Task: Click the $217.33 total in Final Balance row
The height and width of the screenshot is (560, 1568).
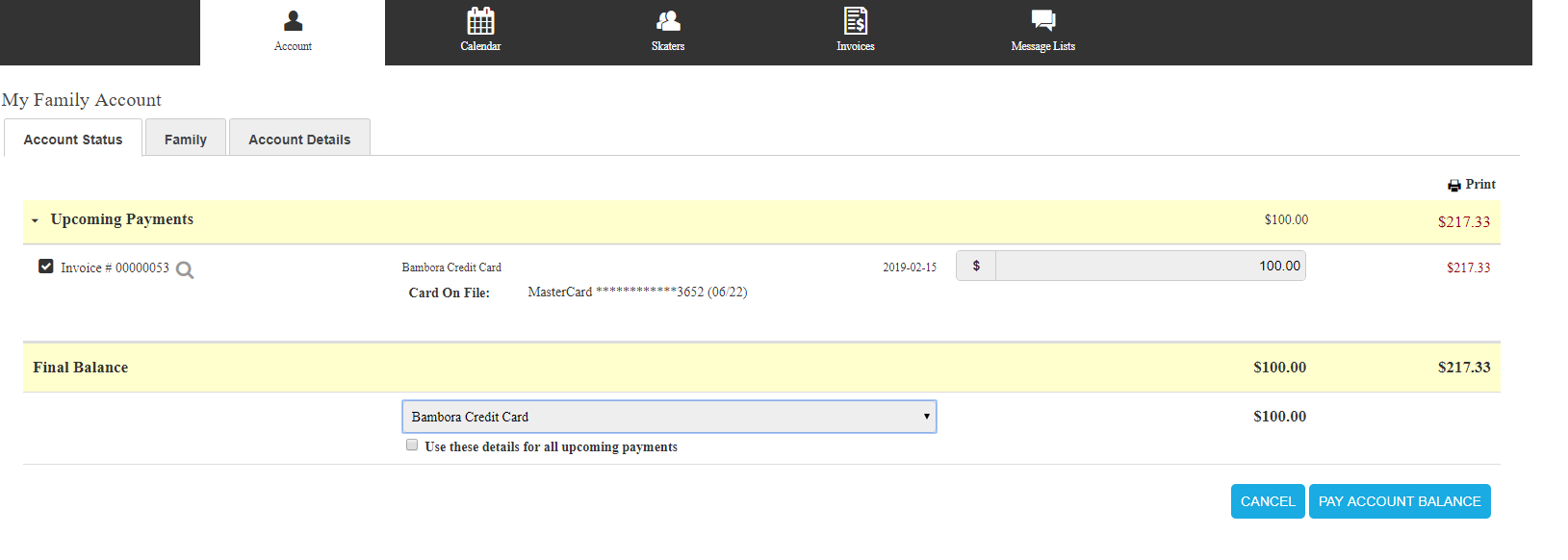Action: pos(1464,368)
